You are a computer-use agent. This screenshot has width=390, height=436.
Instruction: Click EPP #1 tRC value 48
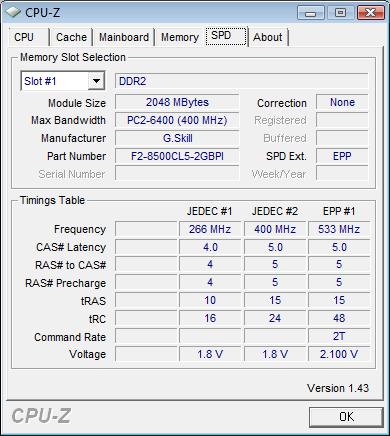[x=339, y=318]
